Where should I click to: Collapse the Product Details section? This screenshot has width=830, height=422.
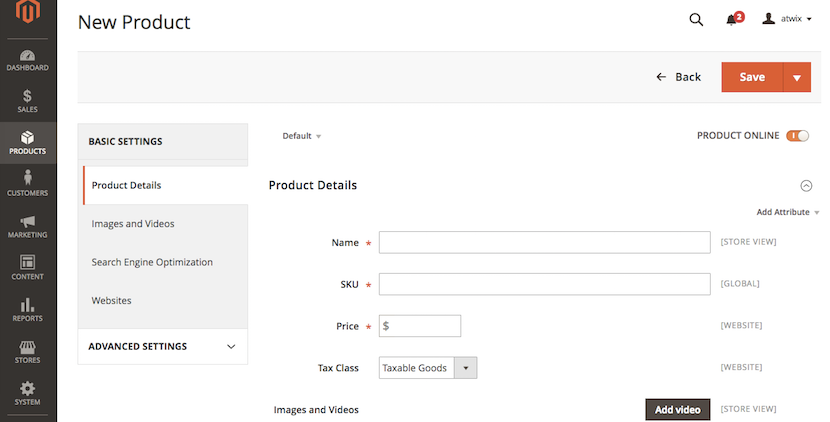coord(806,185)
